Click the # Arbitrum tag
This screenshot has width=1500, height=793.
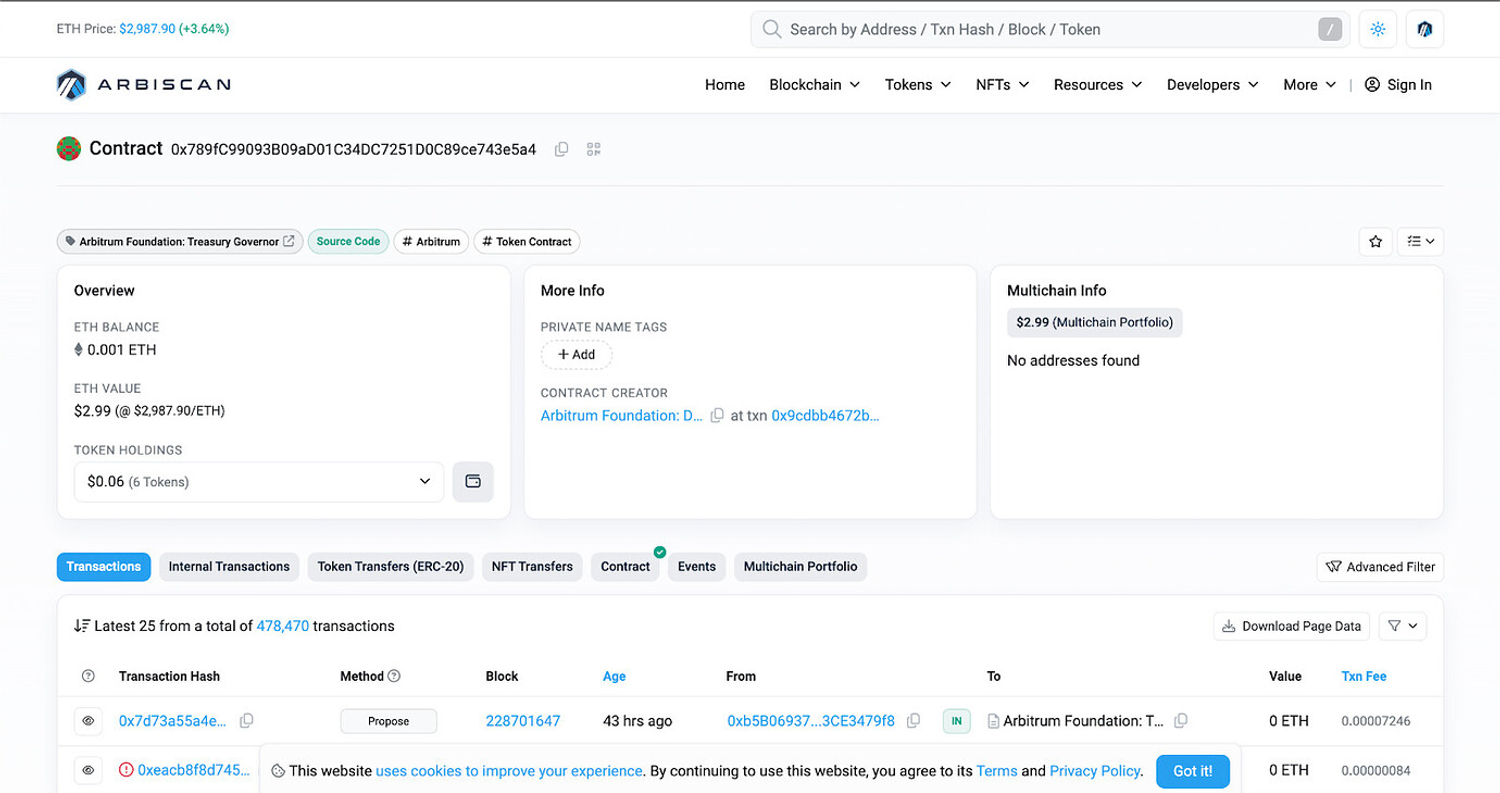pyautogui.click(x=431, y=241)
